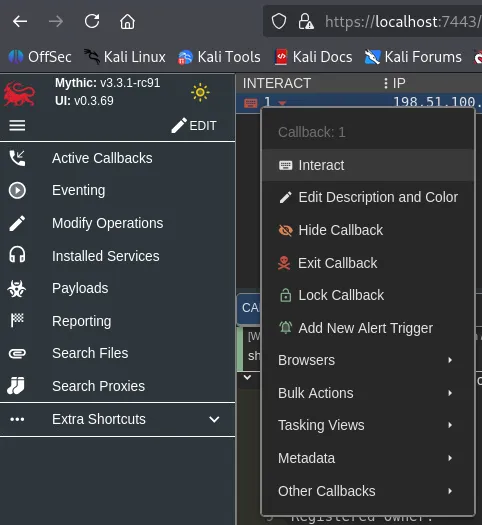Image resolution: width=482 pixels, height=525 pixels.
Task: Expand the Extra Shortcuts section
Action: (117, 419)
